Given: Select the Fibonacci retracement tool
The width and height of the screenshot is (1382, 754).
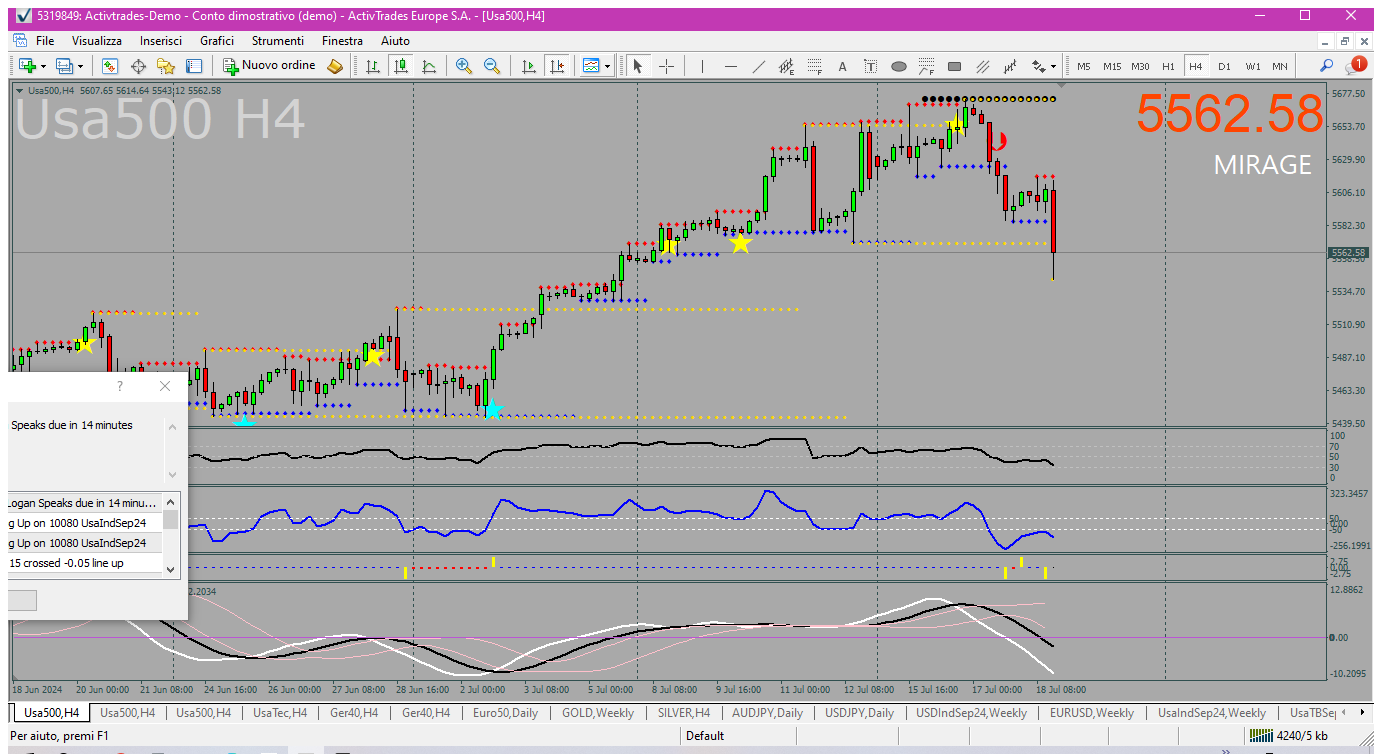Looking at the screenshot, I should [815, 66].
